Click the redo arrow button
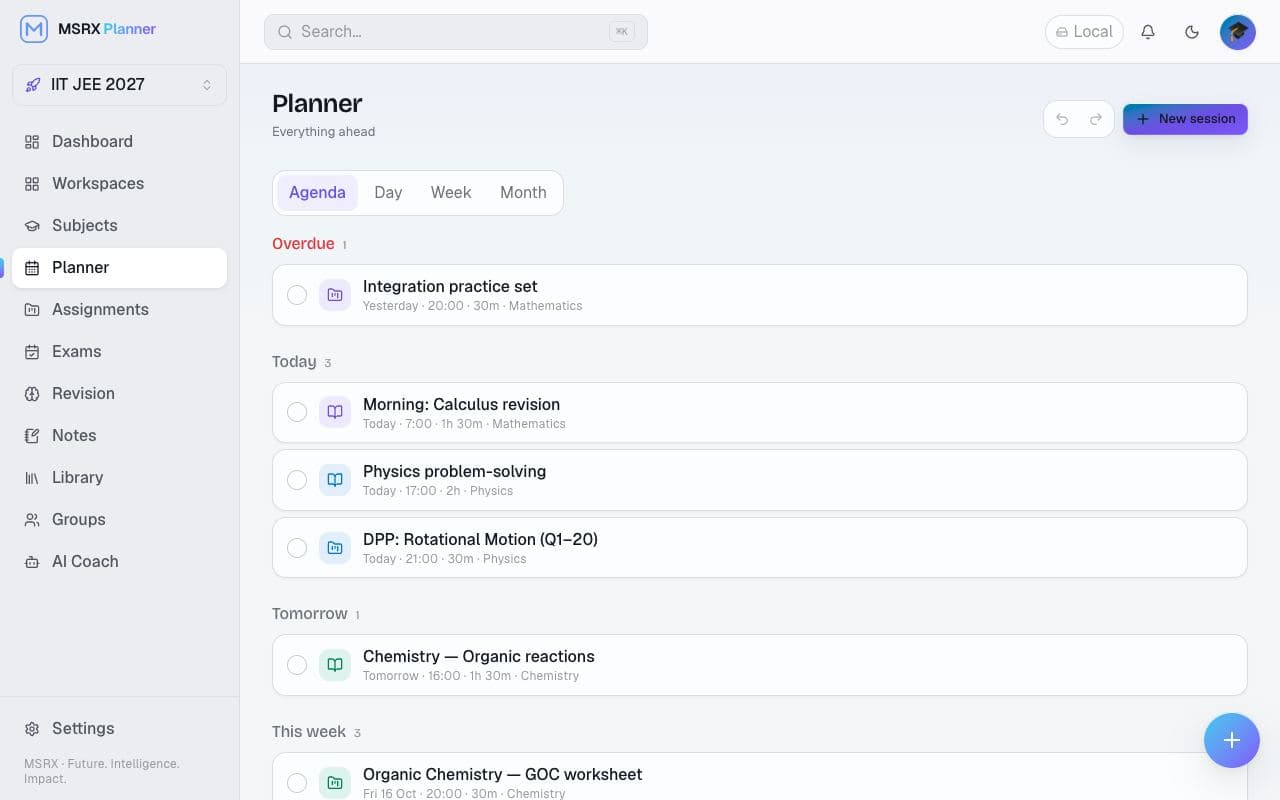 (x=1096, y=119)
